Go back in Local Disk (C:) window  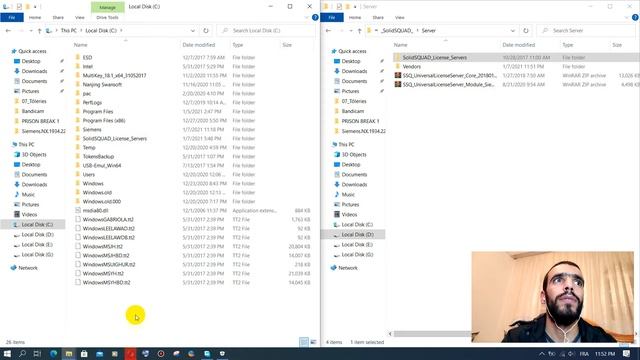pyautogui.click(x=8, y=31)
